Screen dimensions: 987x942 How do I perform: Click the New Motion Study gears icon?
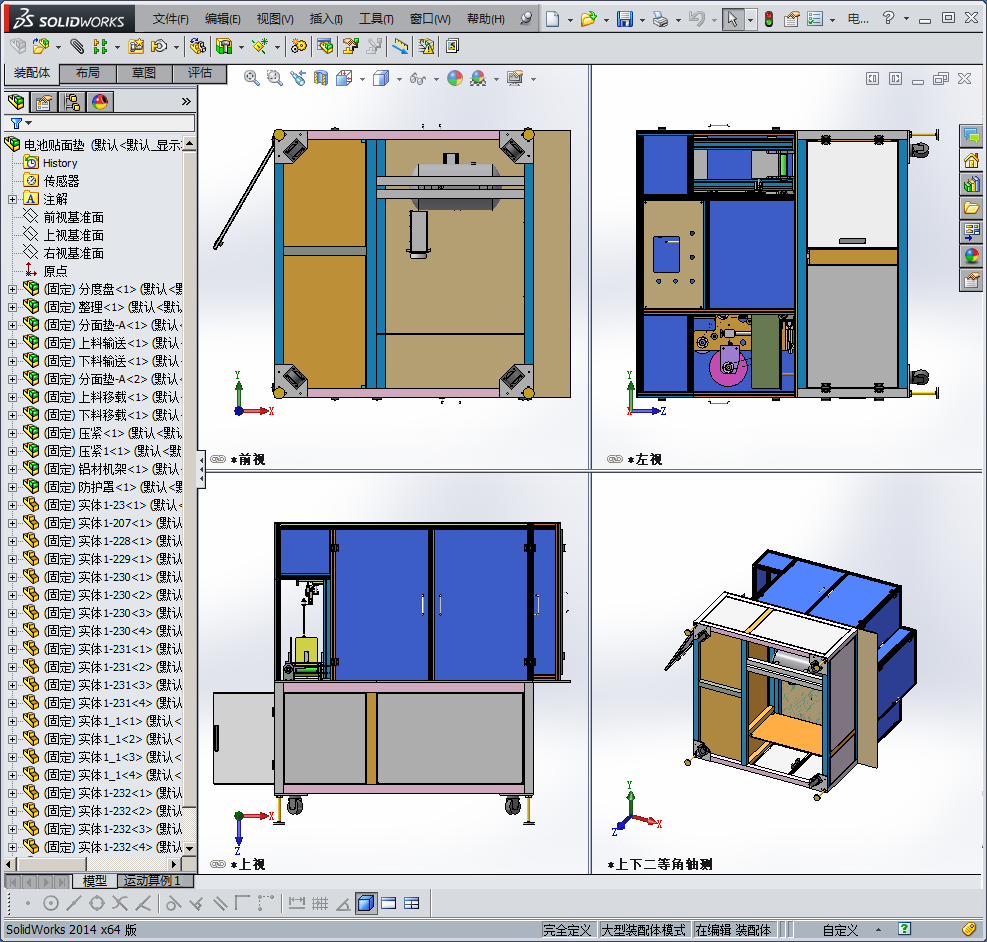298,46
